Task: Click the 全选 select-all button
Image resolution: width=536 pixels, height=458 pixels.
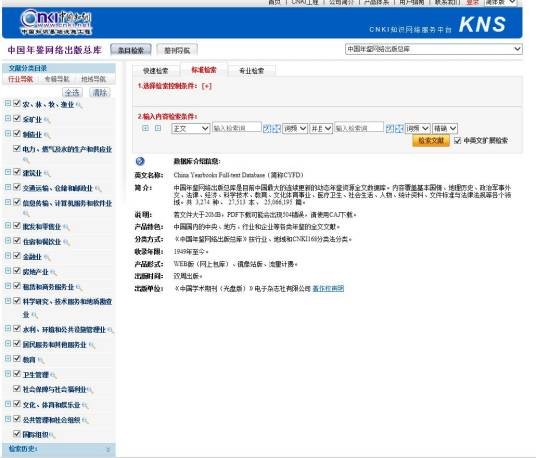Action: [x=72, y=92]
